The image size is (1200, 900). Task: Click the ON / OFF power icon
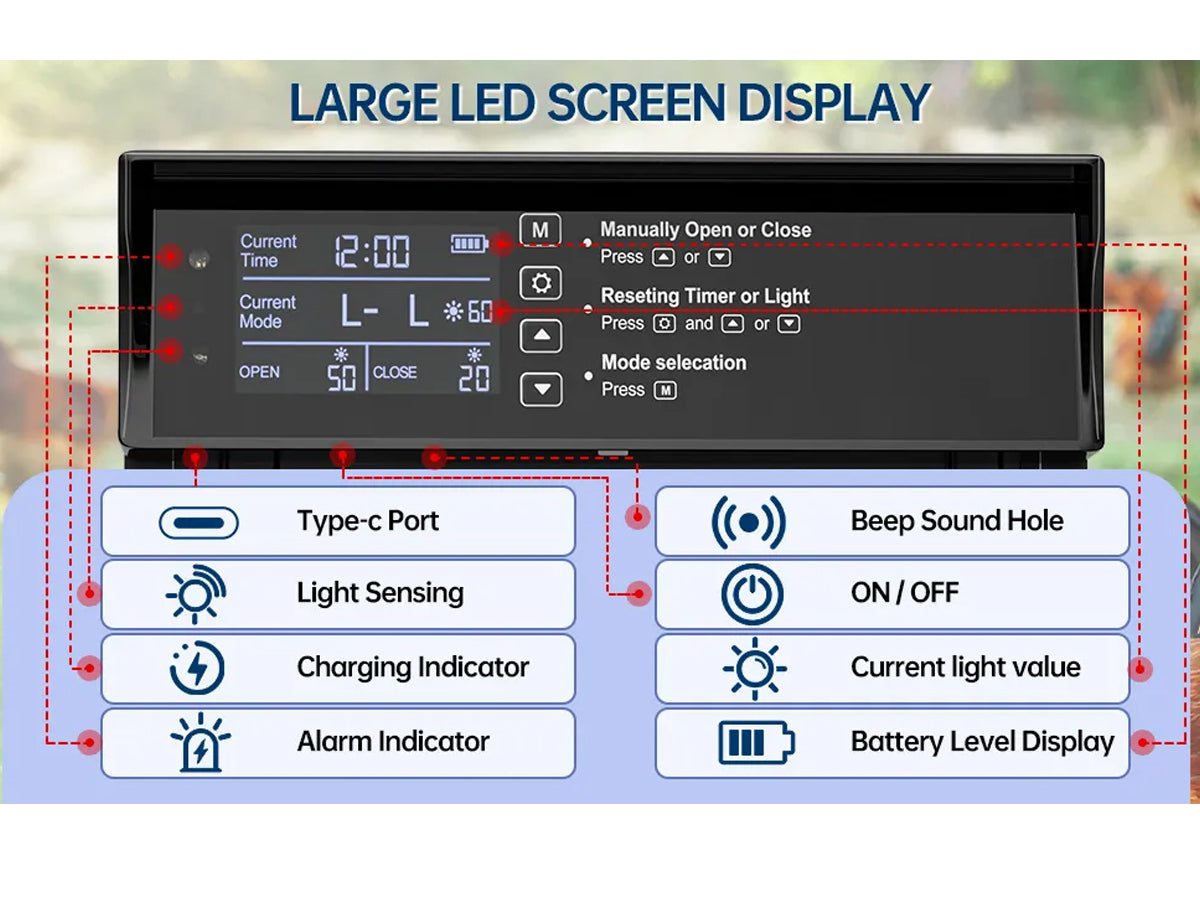pyautogui.click(x=751, y=595)
